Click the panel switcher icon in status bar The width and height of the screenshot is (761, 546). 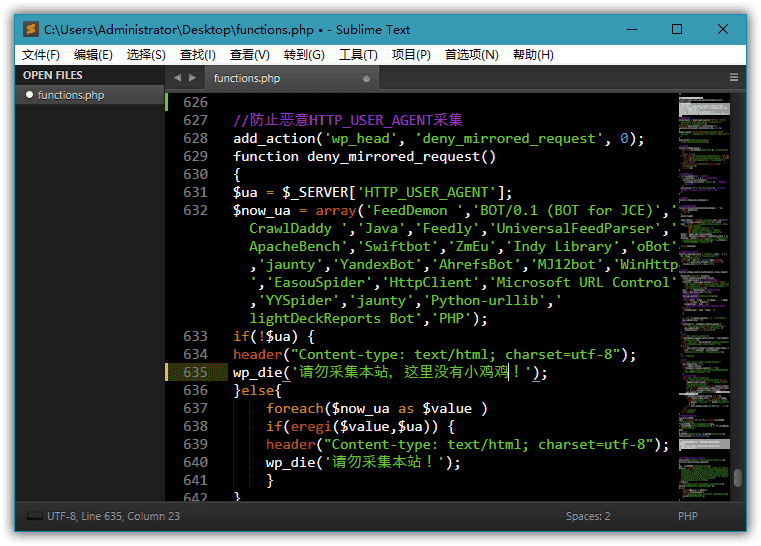35,517
